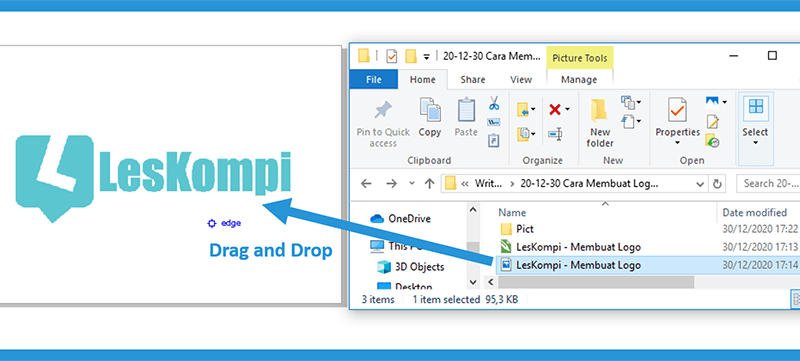Screen dimensions: 800x361
Task: Refresh the current folder view
Action: 717,184
